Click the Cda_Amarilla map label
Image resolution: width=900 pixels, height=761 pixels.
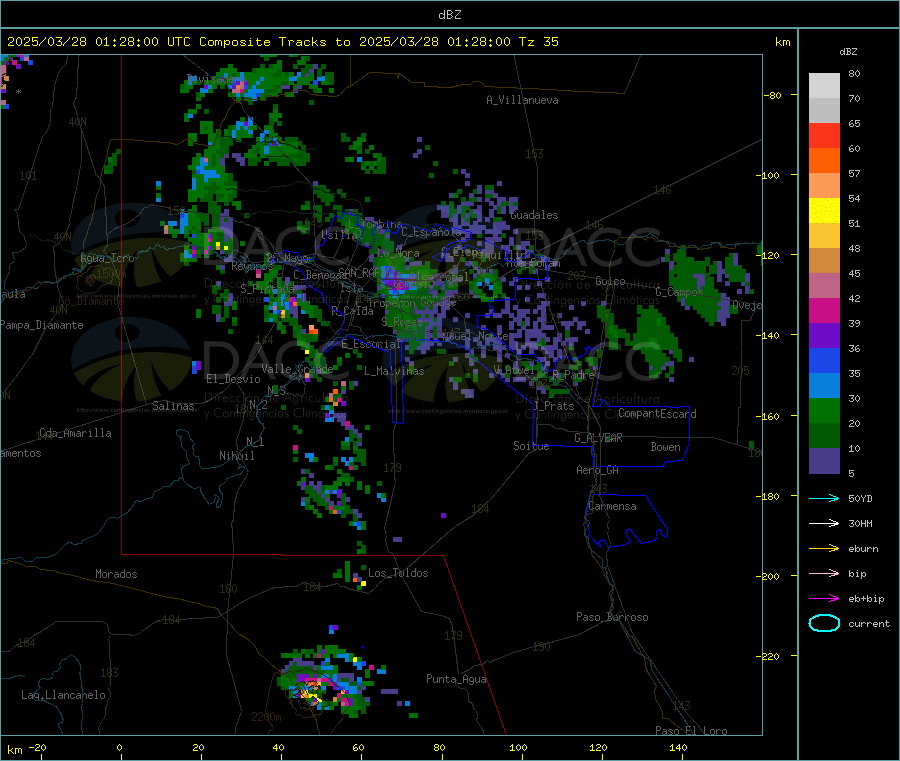coord(75,433)
